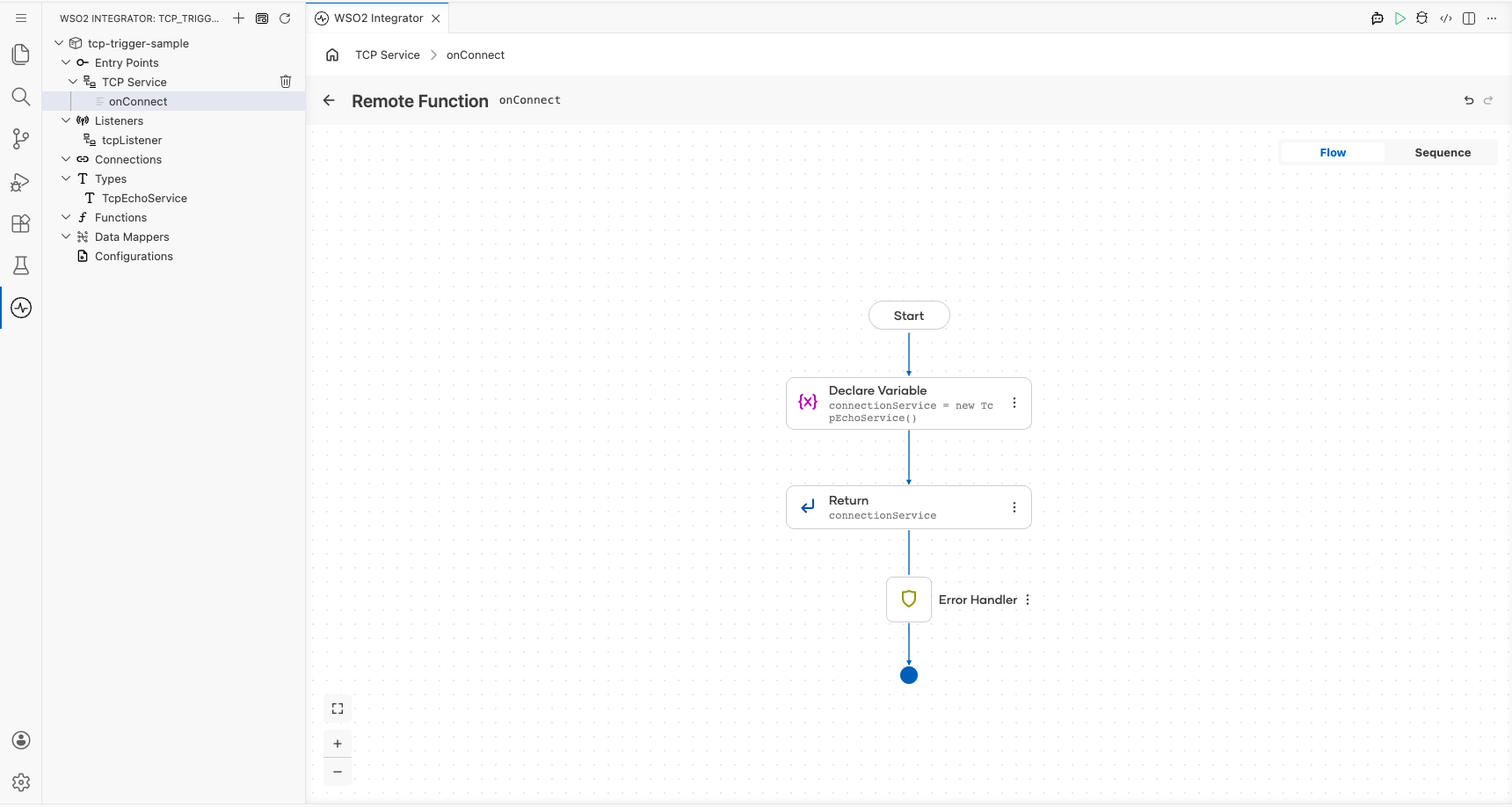This screenshot has height=807, width=1512.
Task: Collapse the Listeners section
Action: [66, 120]
